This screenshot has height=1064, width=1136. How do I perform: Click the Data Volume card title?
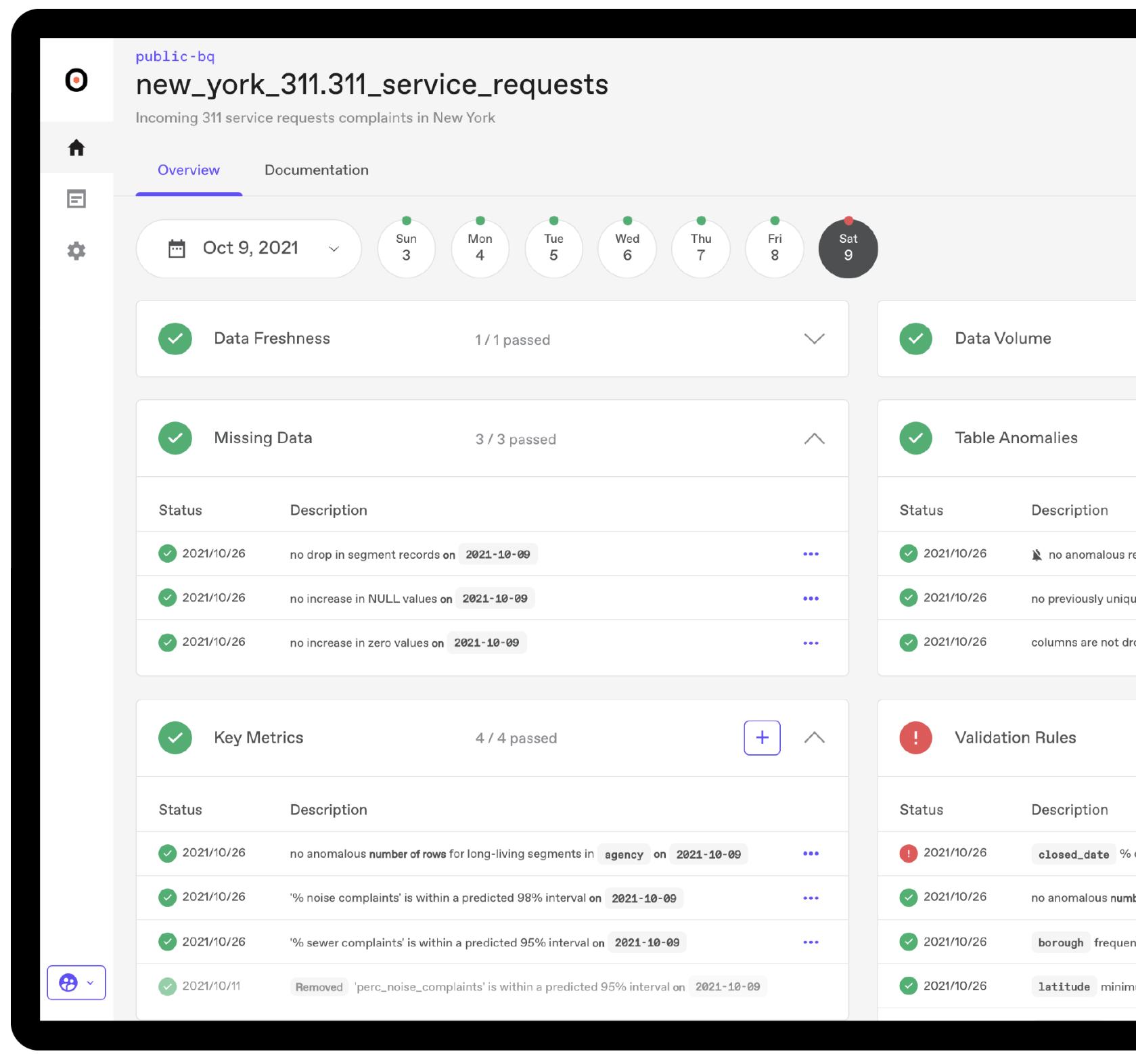point(1003,339)
